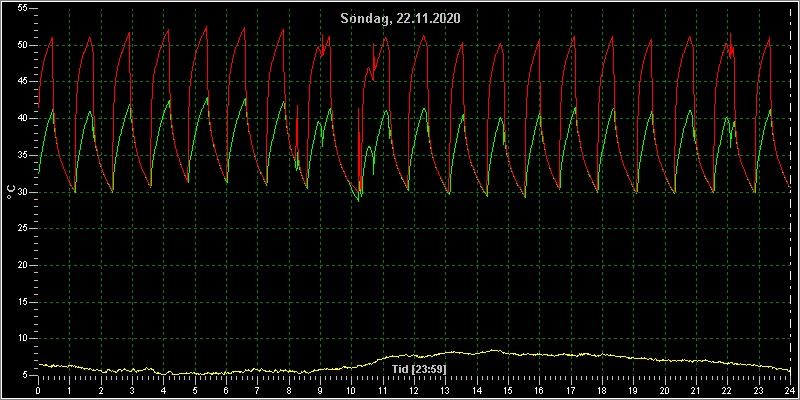Image resolution: width=800 pixels, height=400 pixels.
Task: Click the 6 hour tick on time axis
Action: 226,389
